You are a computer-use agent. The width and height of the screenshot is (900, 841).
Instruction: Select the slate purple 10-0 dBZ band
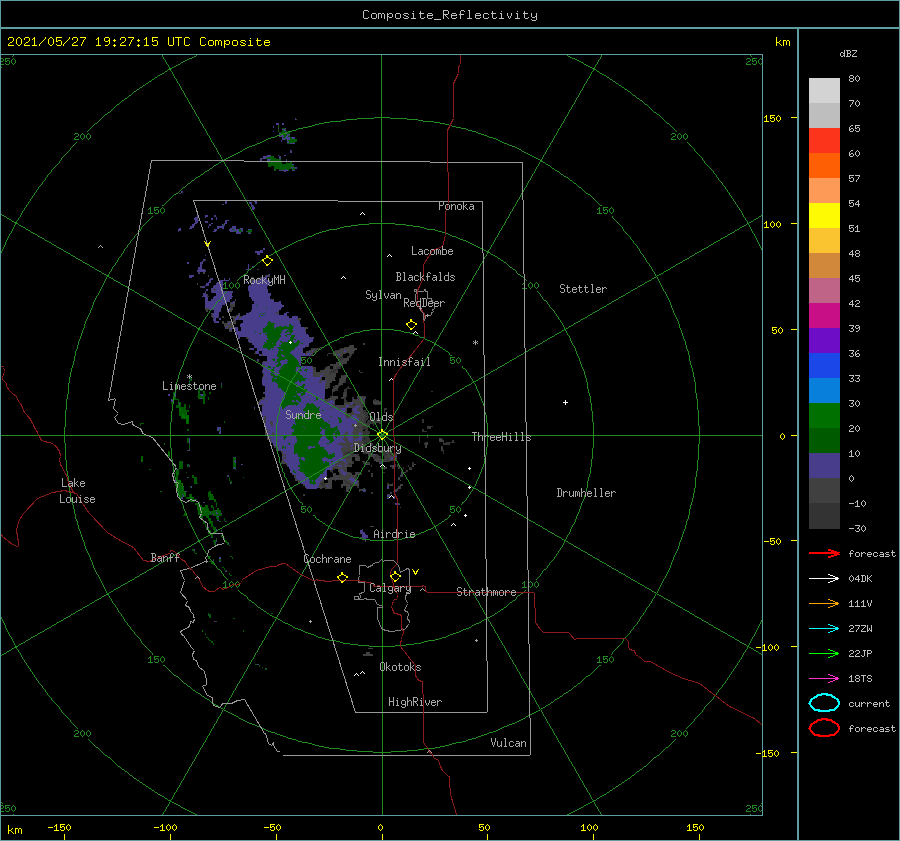click(x=824, y=466)
